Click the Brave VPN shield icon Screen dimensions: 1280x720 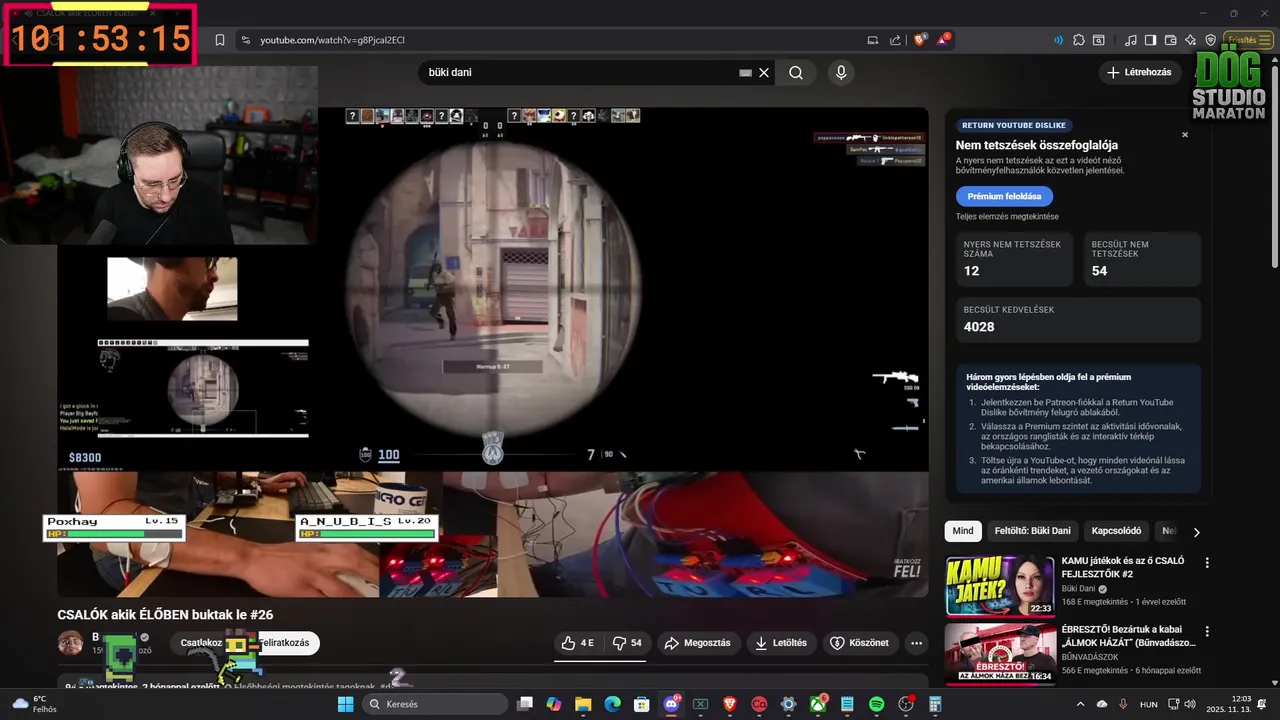1210,40
